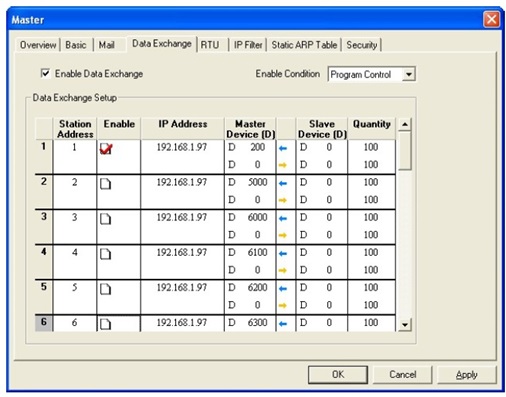The width and height of the screenshot is (506, 397).
Task: Click the blue left arrow in row 1
Action: 283,148
